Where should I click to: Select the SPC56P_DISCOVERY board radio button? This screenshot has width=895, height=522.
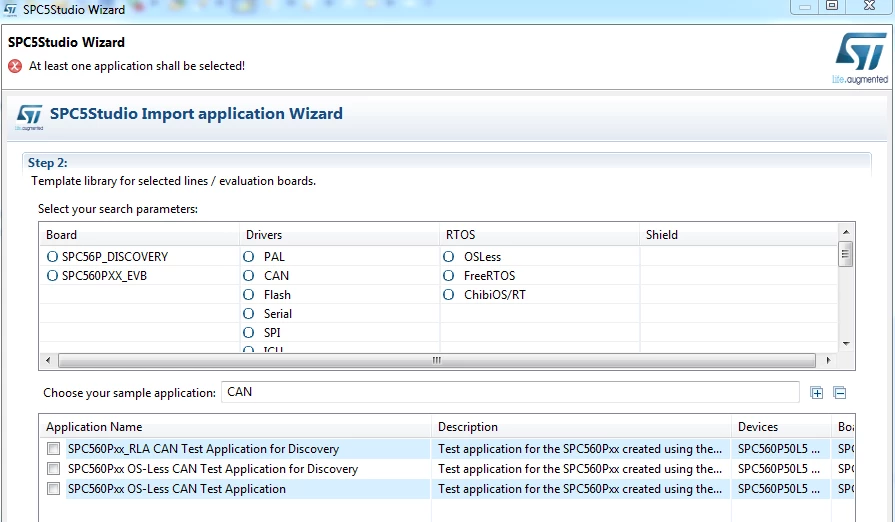pyautogui.click(x=53, y=257)
